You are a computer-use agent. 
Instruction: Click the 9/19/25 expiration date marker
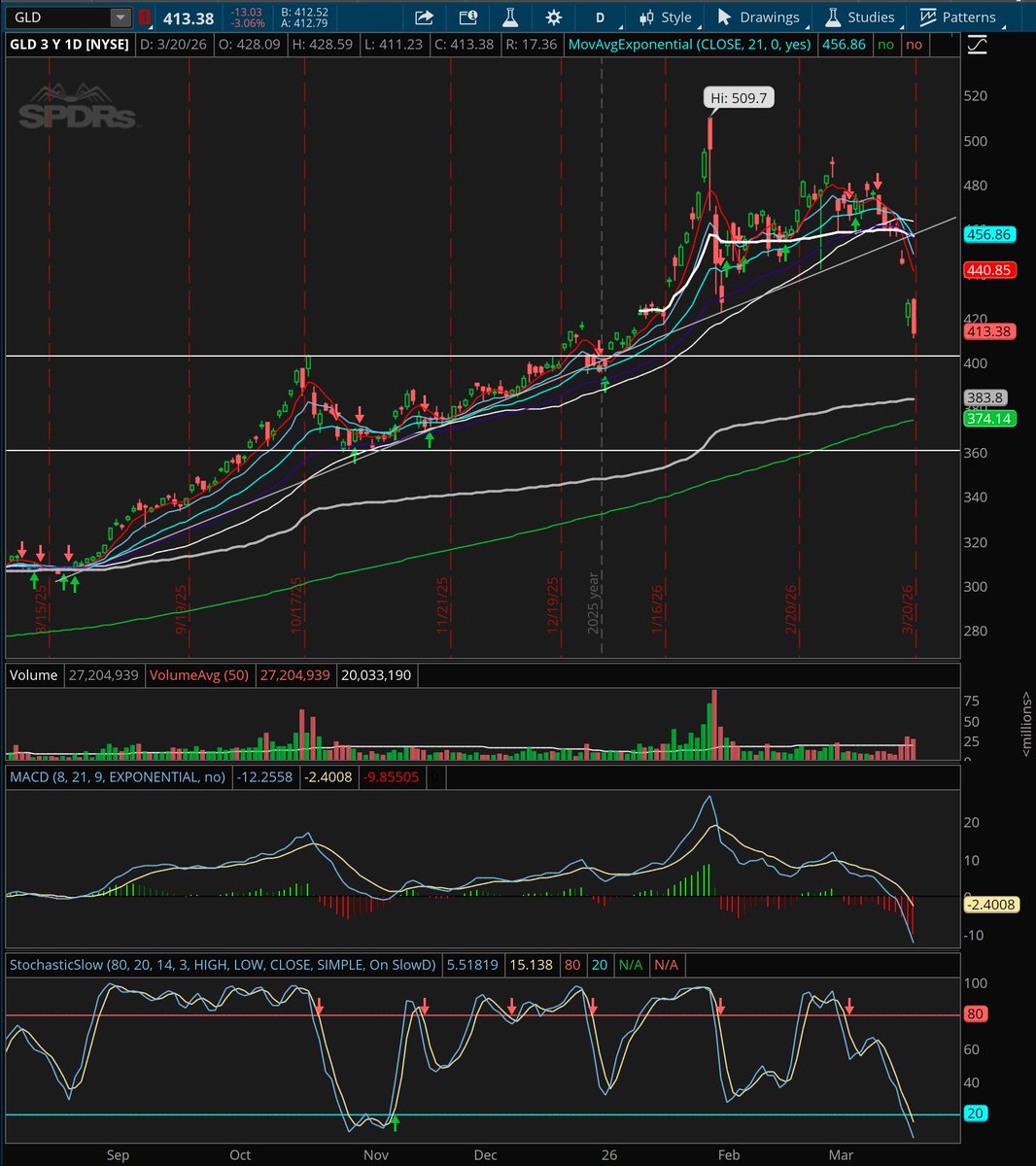click(182, 609)
